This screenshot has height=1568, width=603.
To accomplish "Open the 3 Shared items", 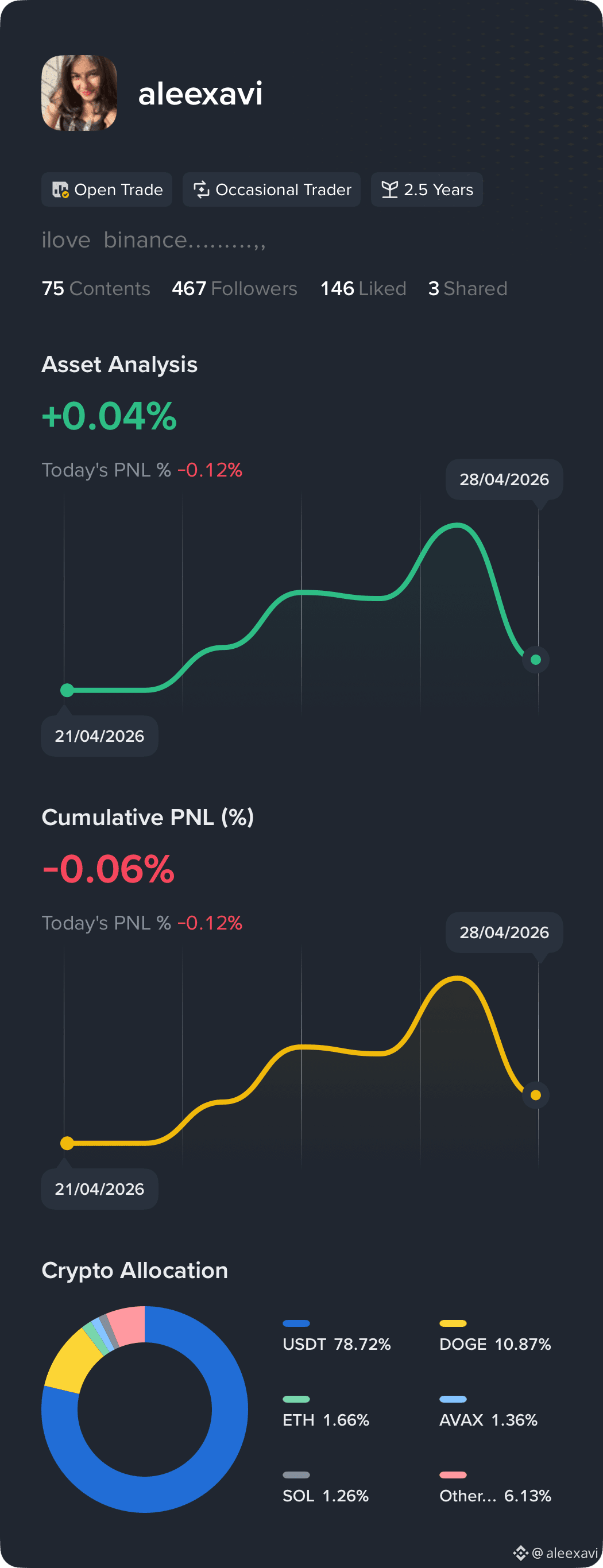I will pos(468,289).
